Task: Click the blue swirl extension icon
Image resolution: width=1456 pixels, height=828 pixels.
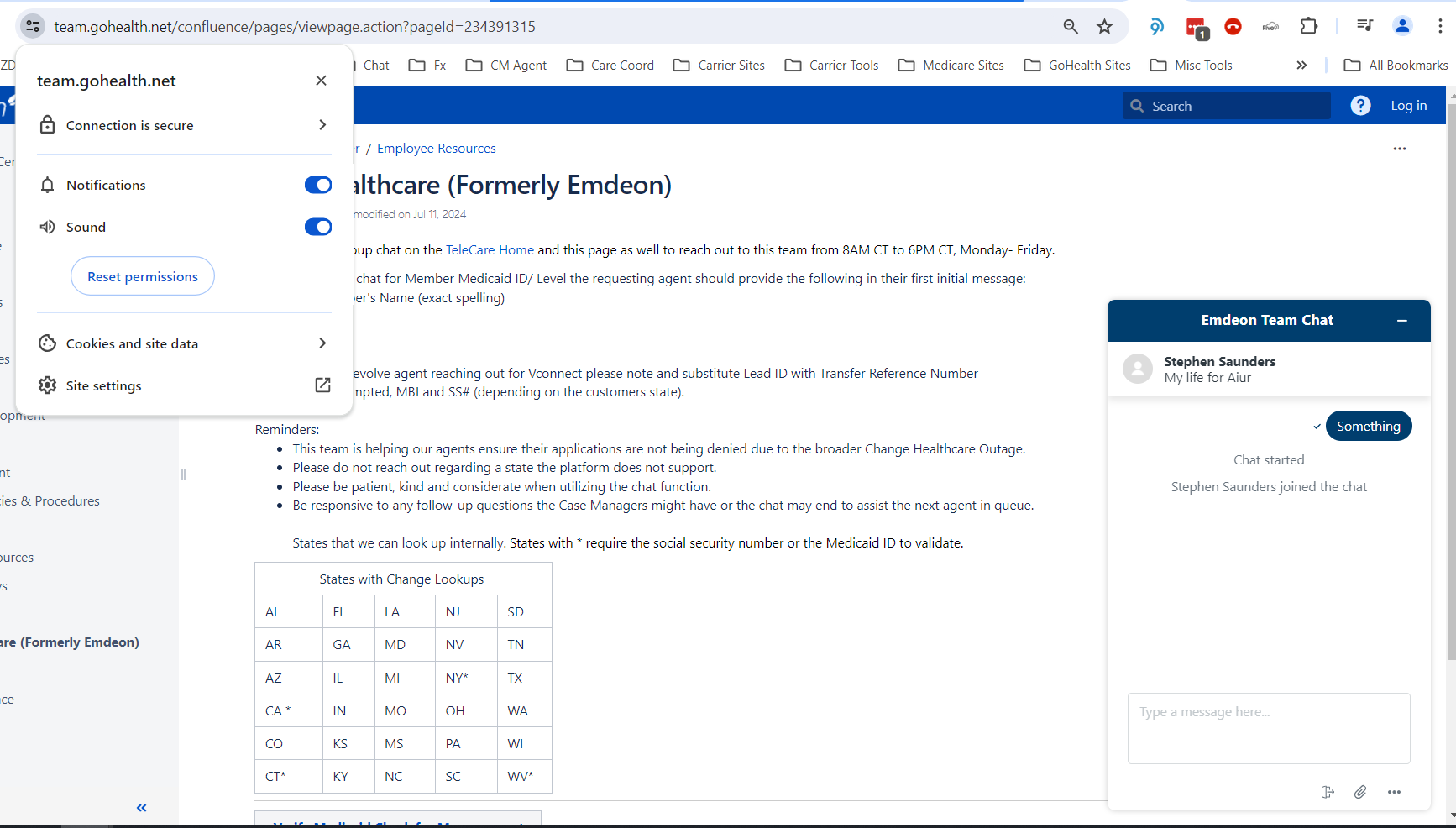Action: [x=1157, y=27]
